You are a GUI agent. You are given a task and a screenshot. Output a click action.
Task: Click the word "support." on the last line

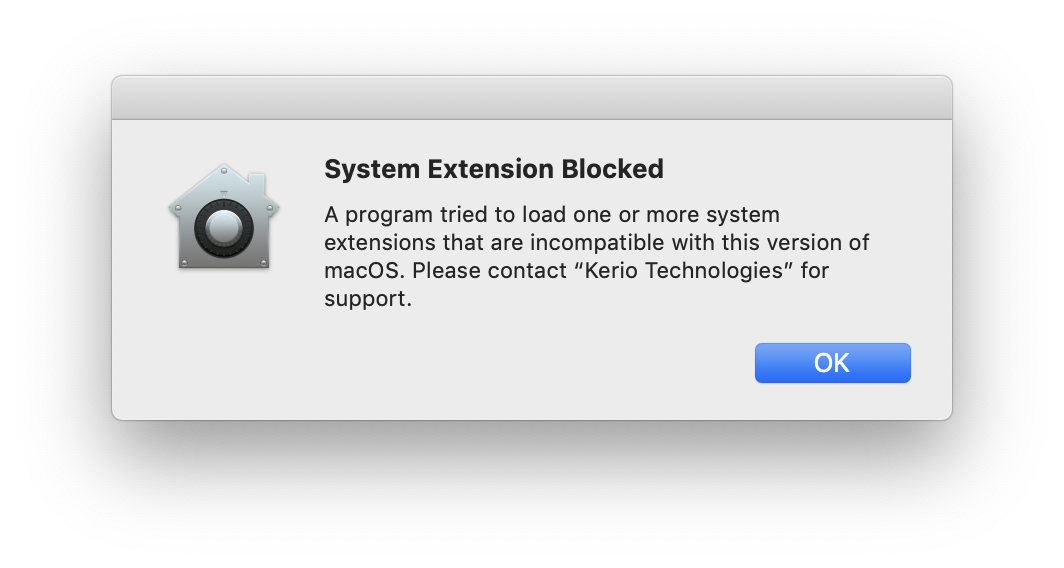click(367, 299)
